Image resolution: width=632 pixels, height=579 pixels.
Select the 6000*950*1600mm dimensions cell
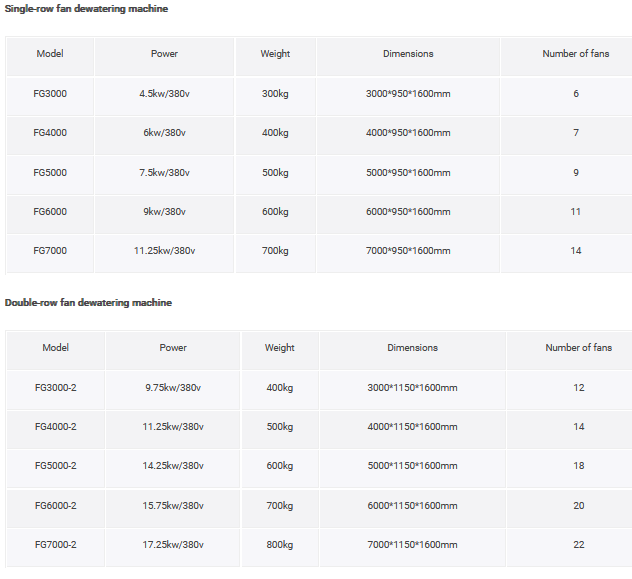pos(408,212)
